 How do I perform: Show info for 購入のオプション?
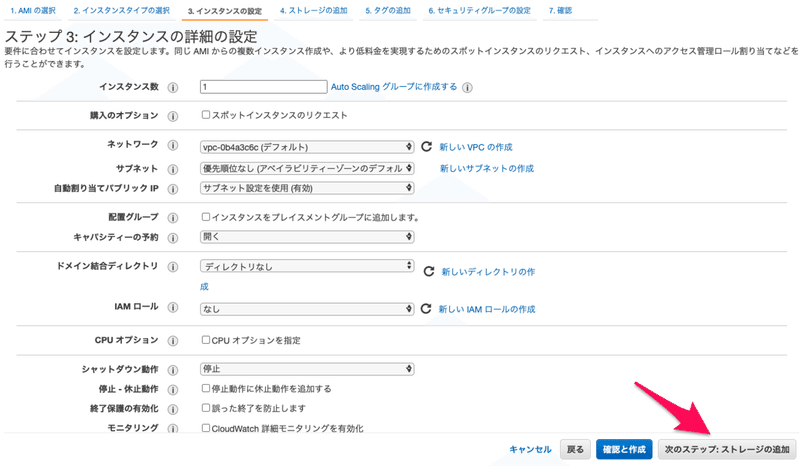(173, 116)
